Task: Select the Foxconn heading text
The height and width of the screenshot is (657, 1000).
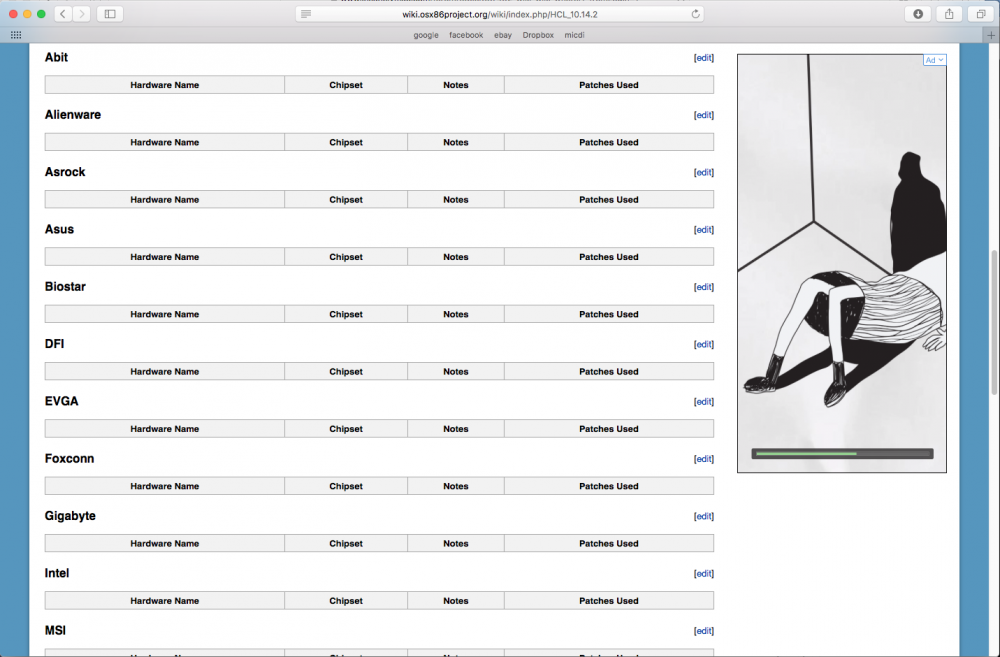Action: 70,459
